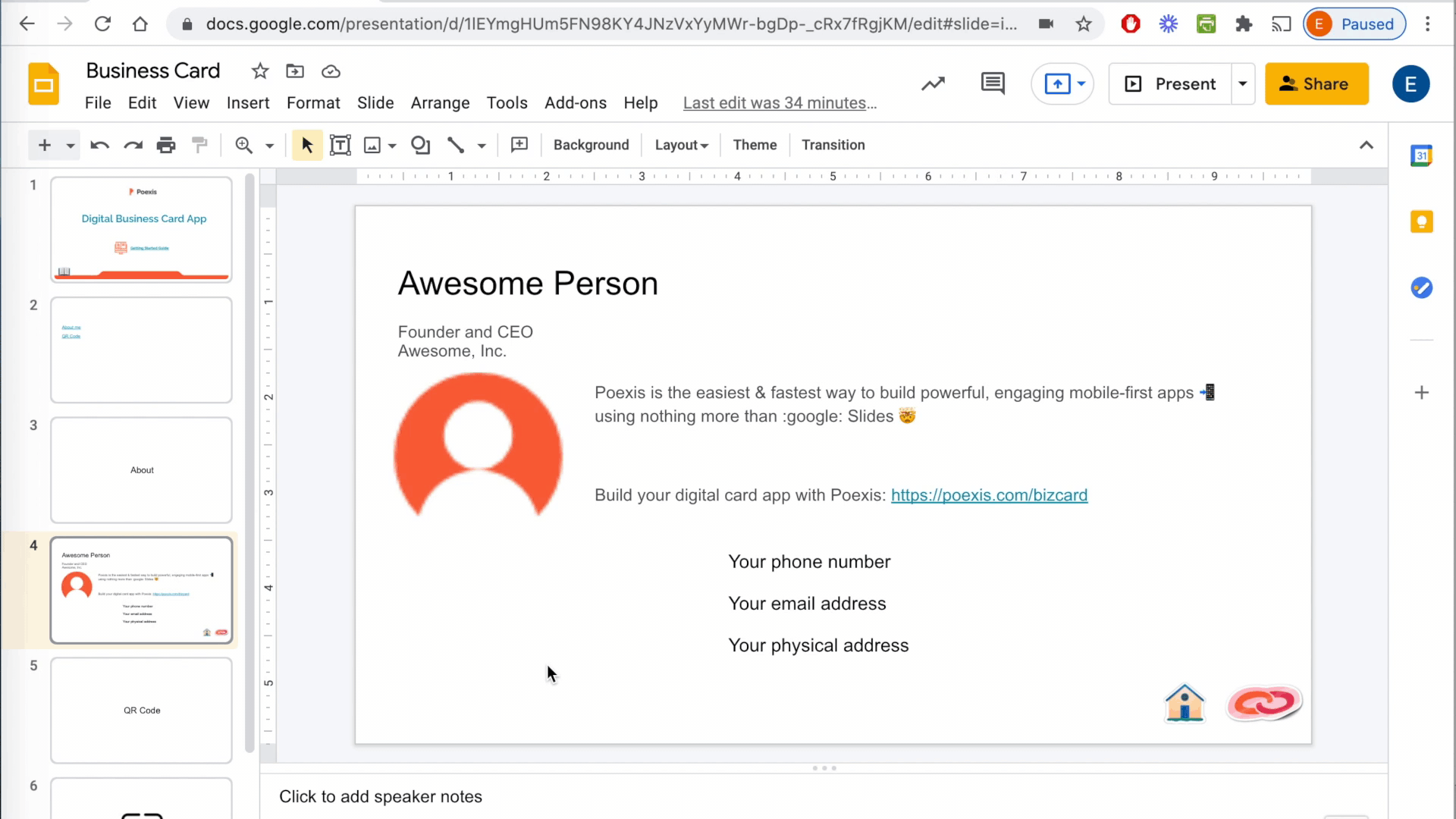Open the Arrange menu

pyautogui.click(x=441, y=103)
